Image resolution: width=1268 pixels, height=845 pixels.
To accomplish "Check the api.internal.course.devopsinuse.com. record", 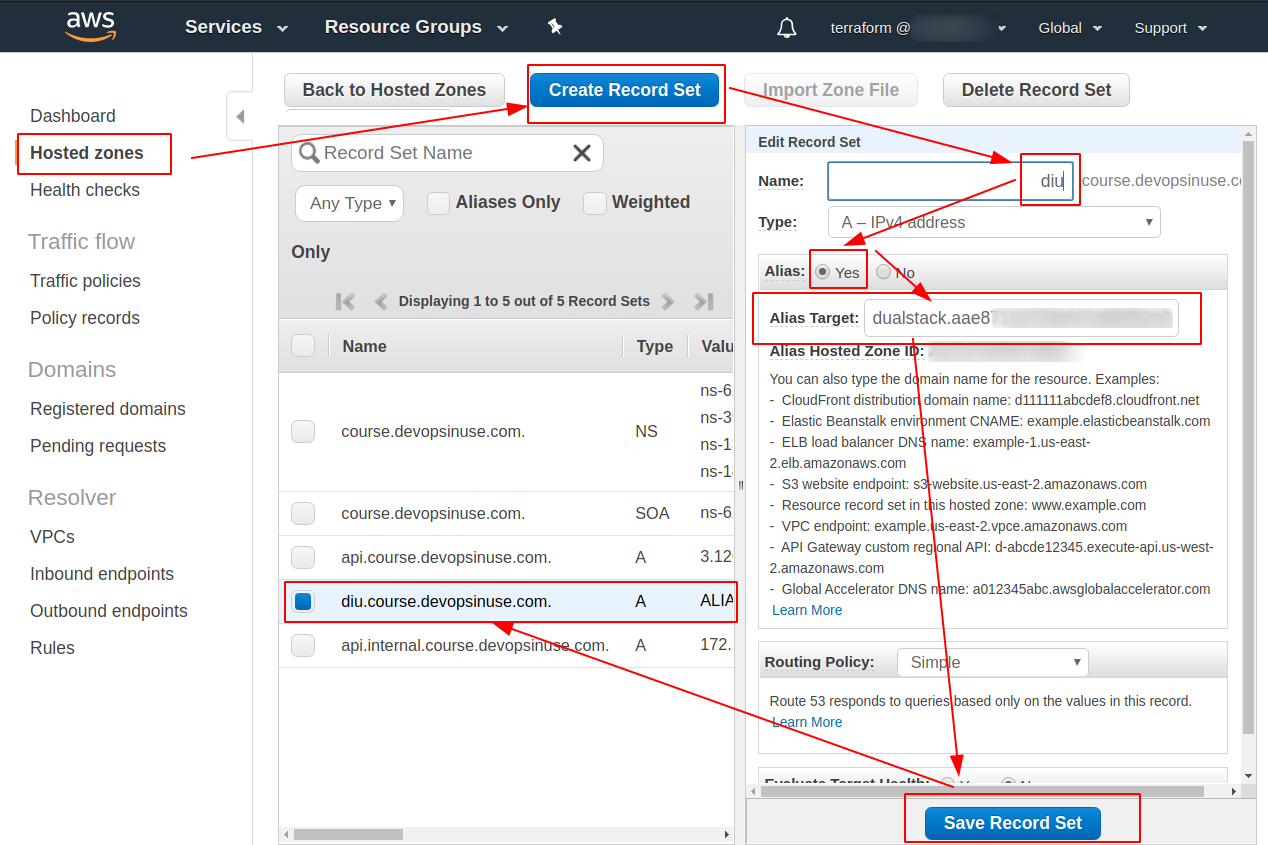I will coord(303,646).
